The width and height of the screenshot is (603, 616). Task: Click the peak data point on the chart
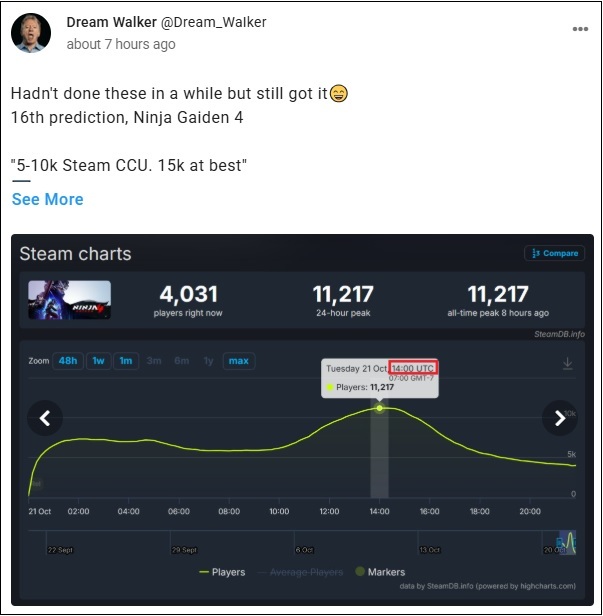coord(379,408)
